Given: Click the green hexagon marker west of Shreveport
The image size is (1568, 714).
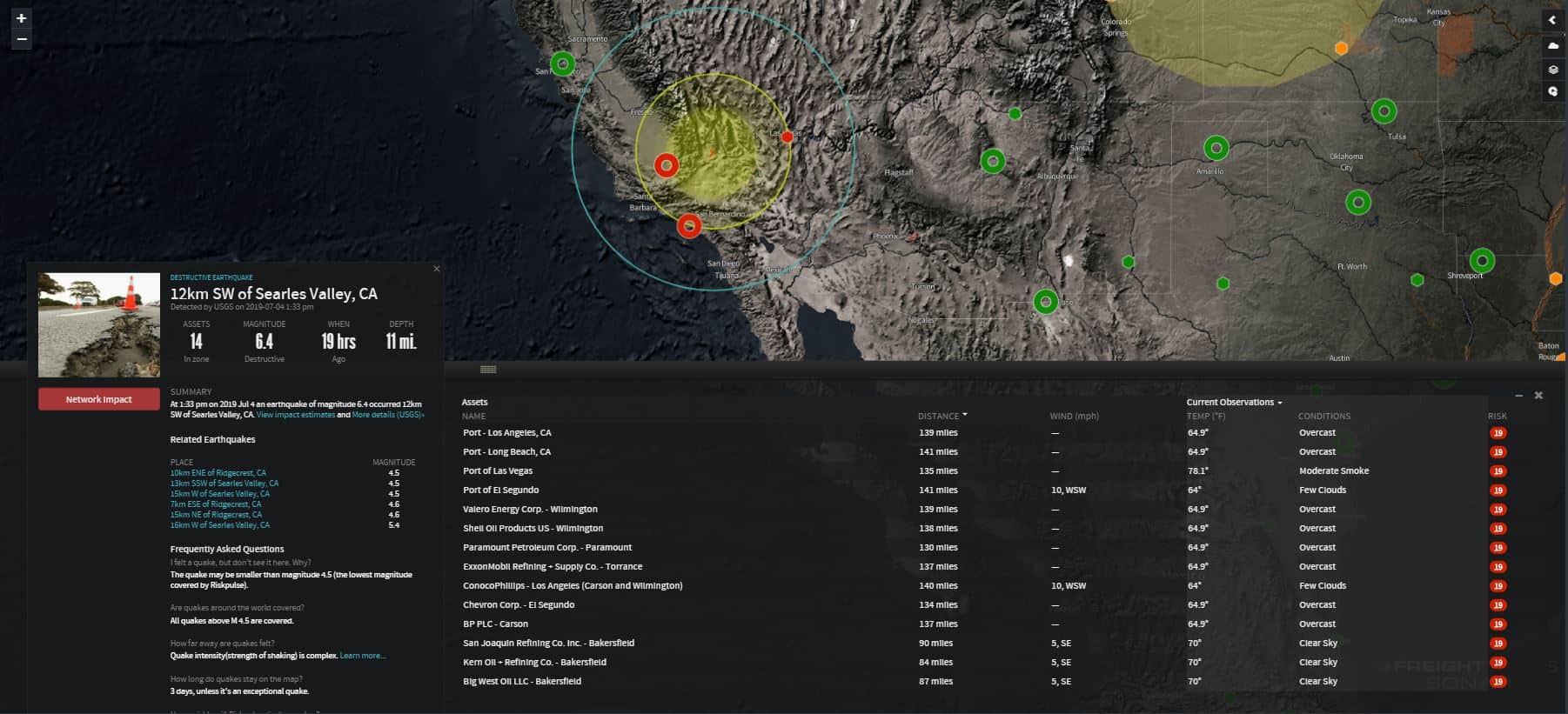Looking at the screenshot, I should coord(1417,280).
